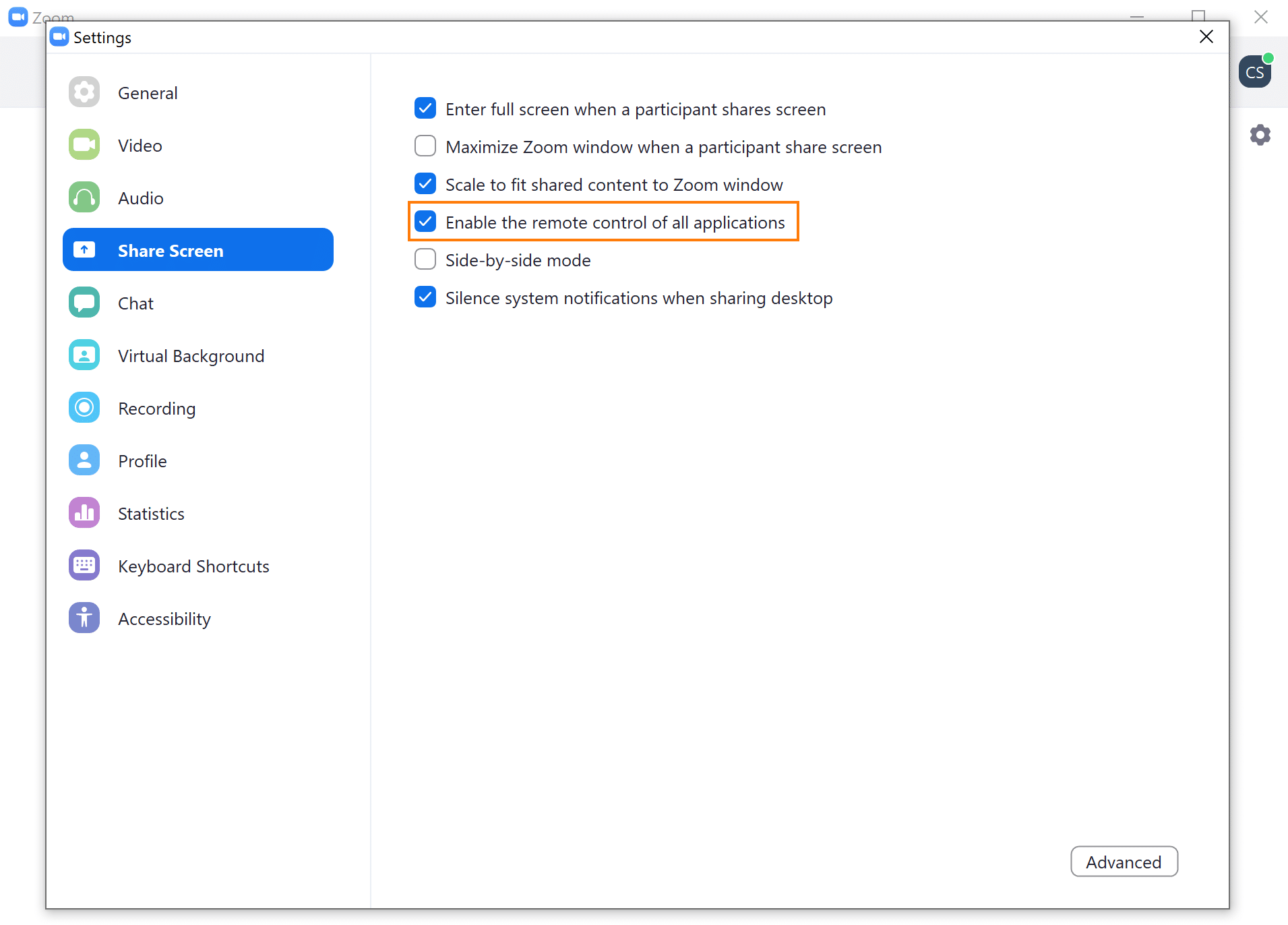
Task: Open the Advanced button
Action: pos(1124,862)
